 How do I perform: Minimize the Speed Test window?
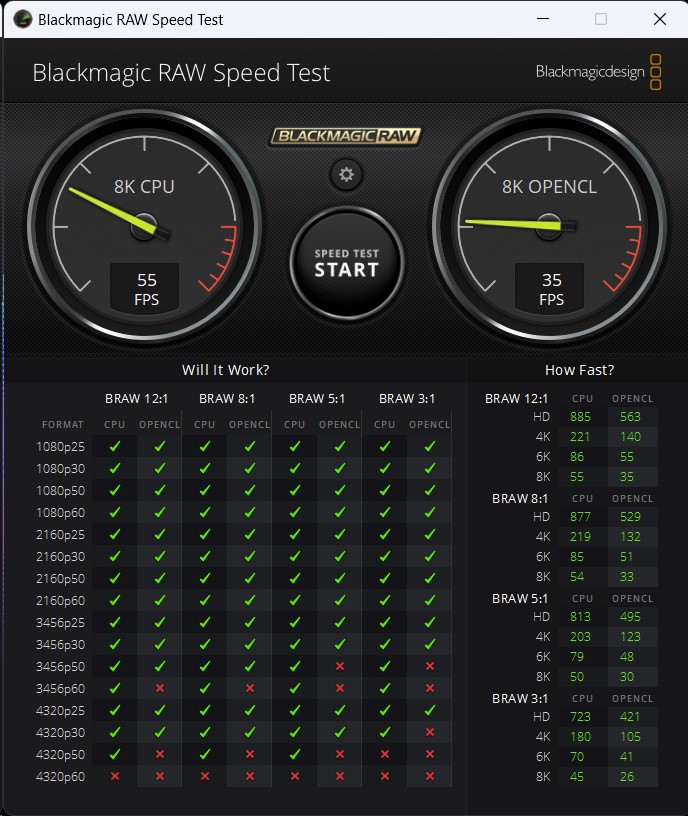pos(543,19)
